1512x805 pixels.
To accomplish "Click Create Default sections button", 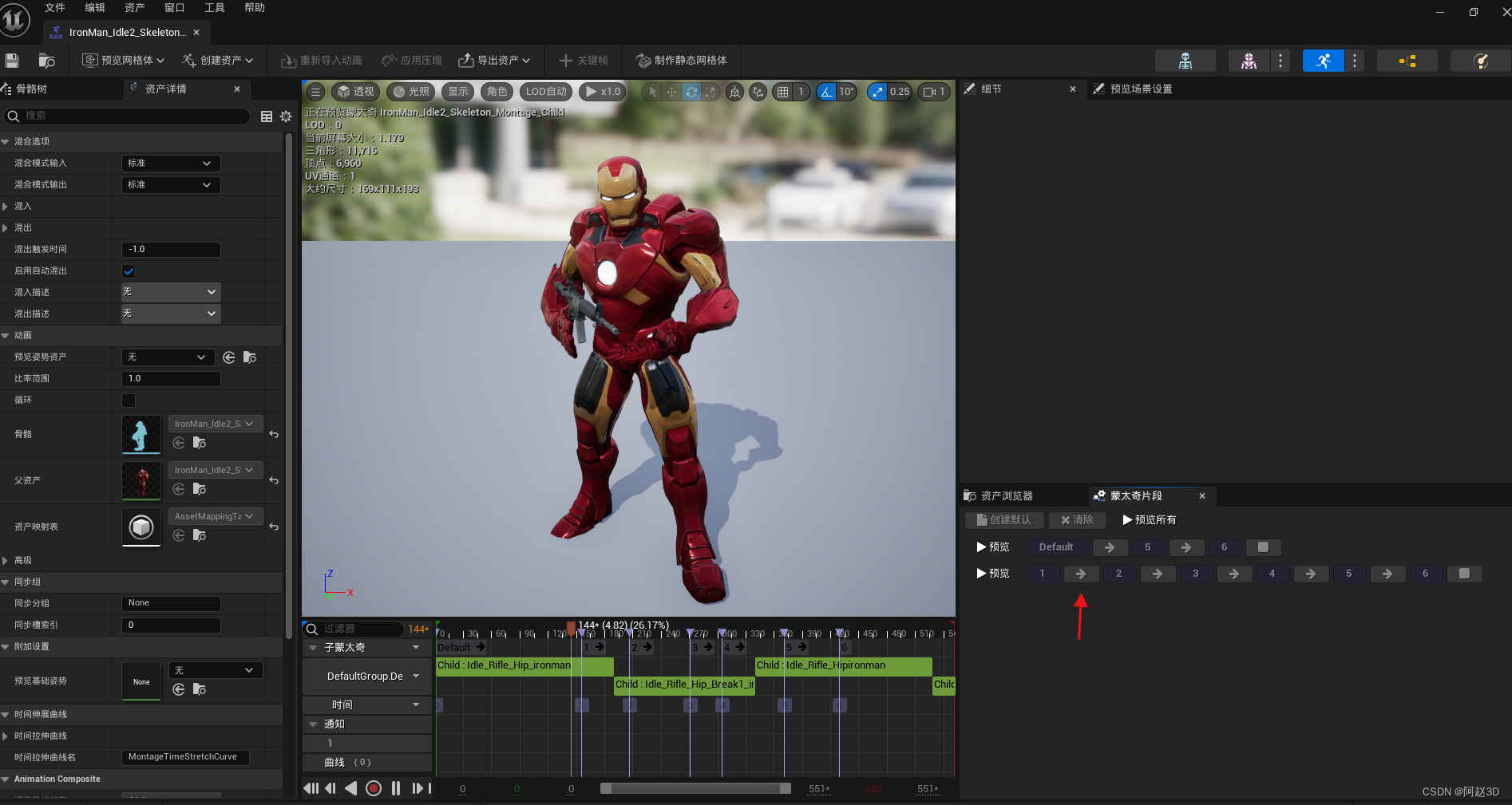I will (1003, 520).
